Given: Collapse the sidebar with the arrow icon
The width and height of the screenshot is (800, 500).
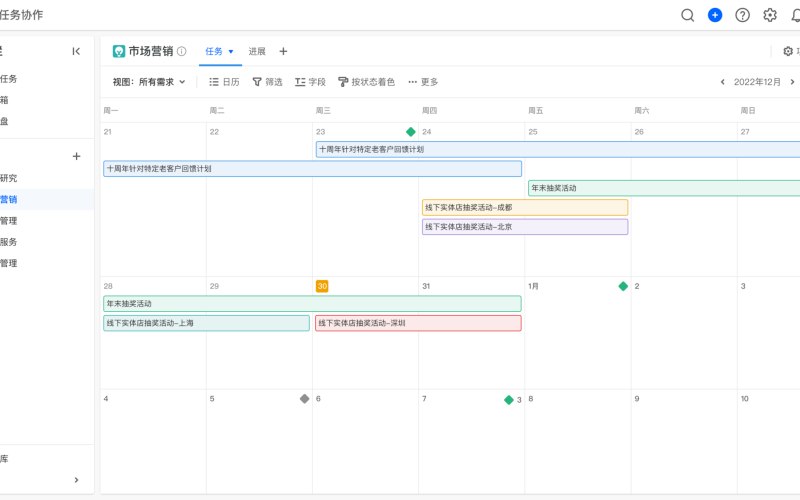Looking at the screenshot, I should tap(76, 51).
